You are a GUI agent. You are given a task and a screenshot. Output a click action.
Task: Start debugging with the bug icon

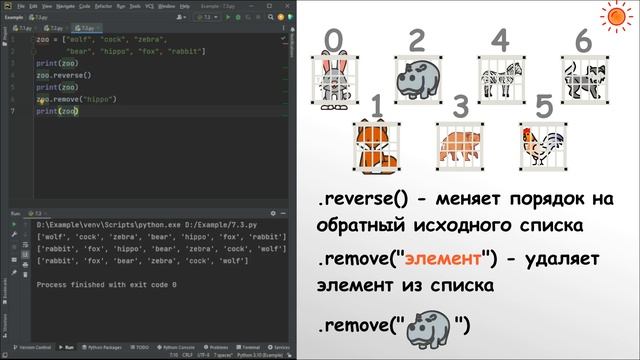[238, 17]
